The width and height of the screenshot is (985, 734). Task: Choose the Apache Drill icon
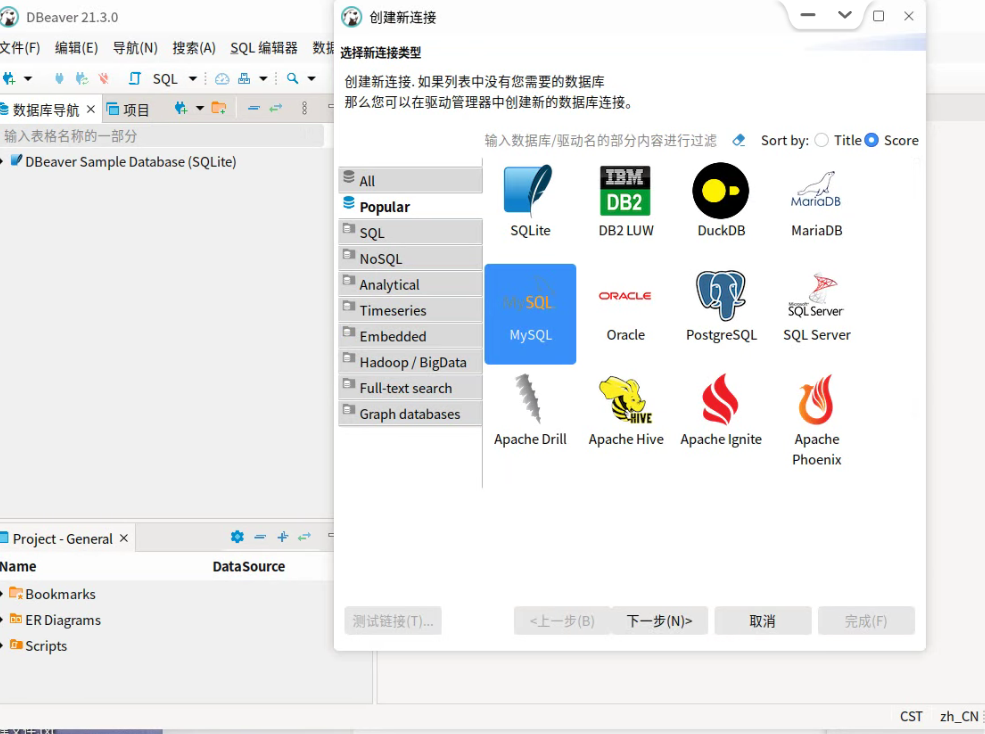530,410
